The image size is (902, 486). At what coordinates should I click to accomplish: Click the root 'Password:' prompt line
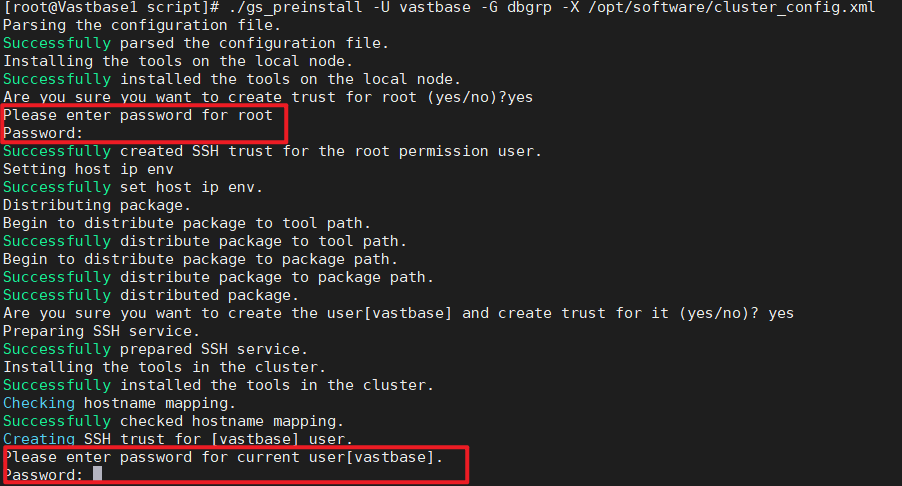point(43,133)
